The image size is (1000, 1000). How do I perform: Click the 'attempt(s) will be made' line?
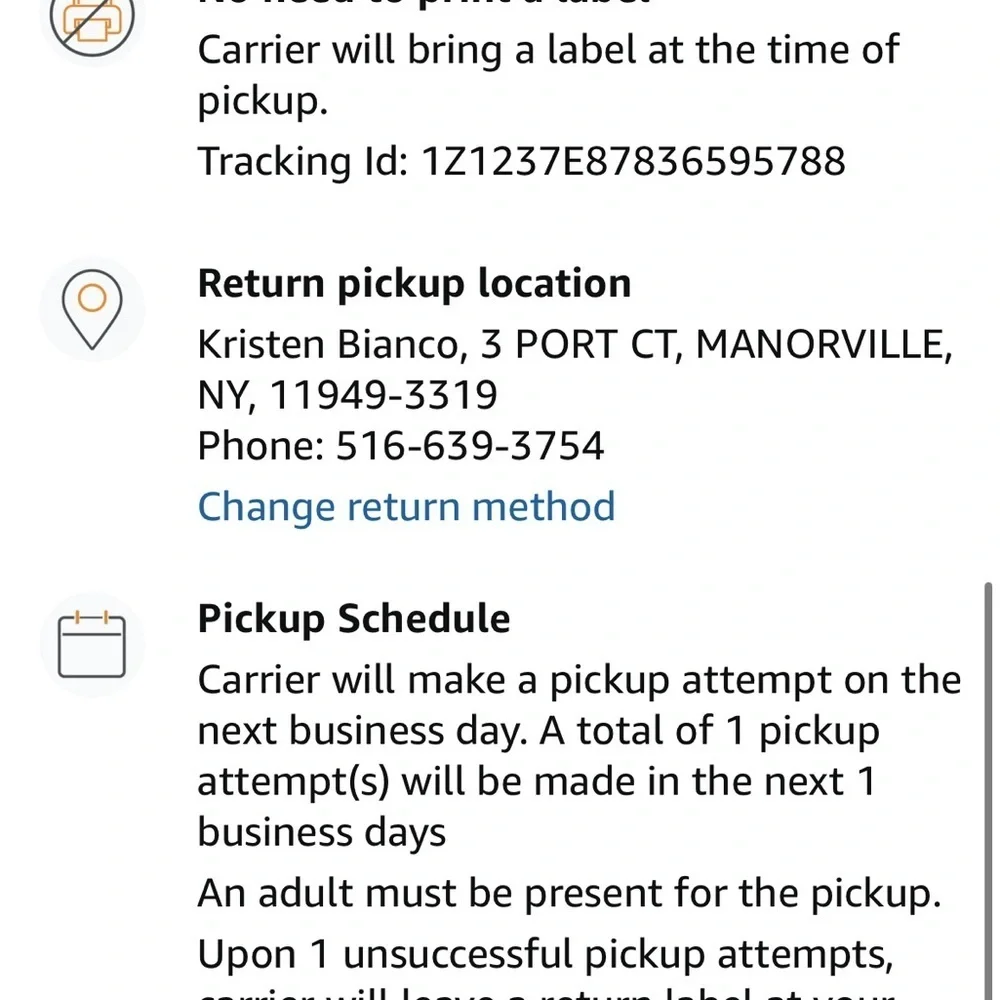pos(536,782)
